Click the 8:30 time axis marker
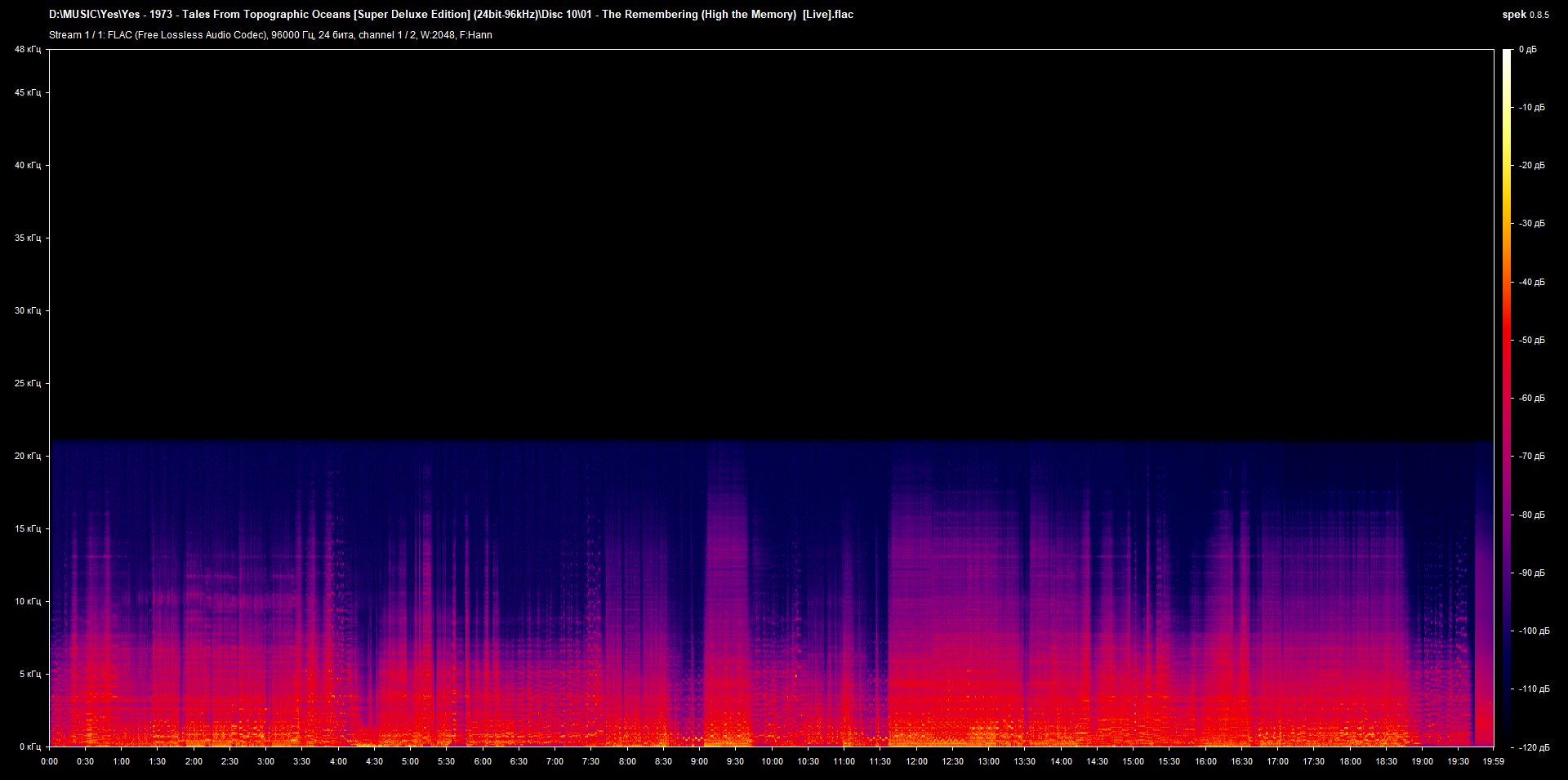The image size is (1568, 780). pyautogui.click(x=663, y=761)
